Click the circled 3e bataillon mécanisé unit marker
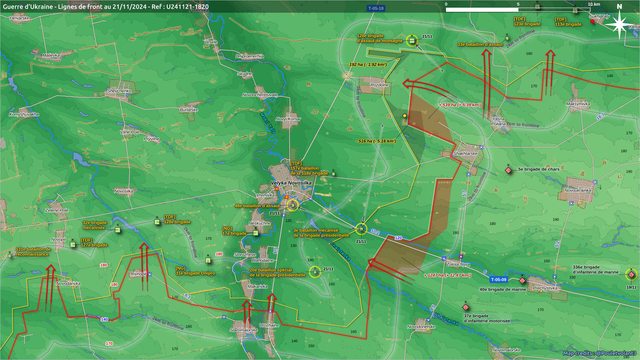 coord(361,229)
